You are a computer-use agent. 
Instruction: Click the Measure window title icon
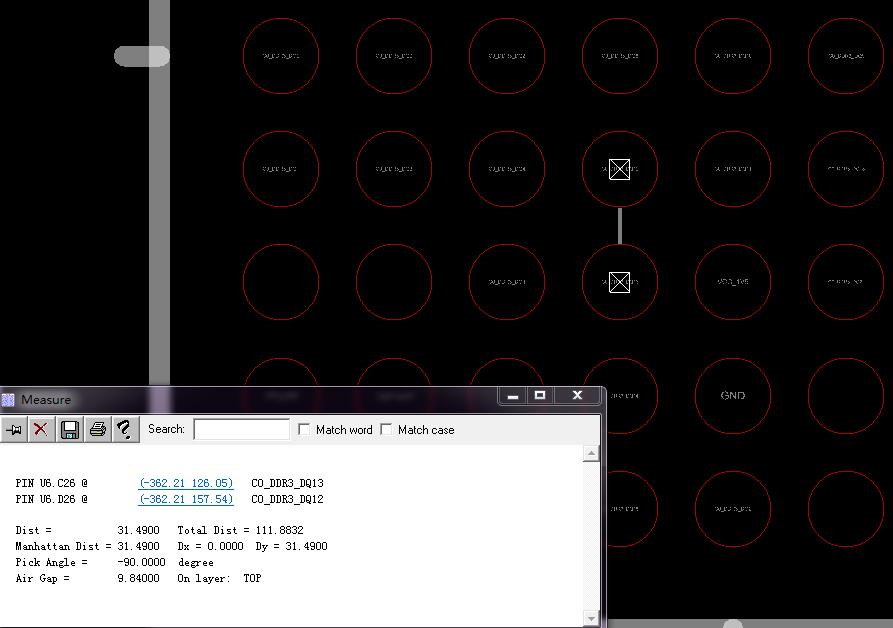(8, 400)
